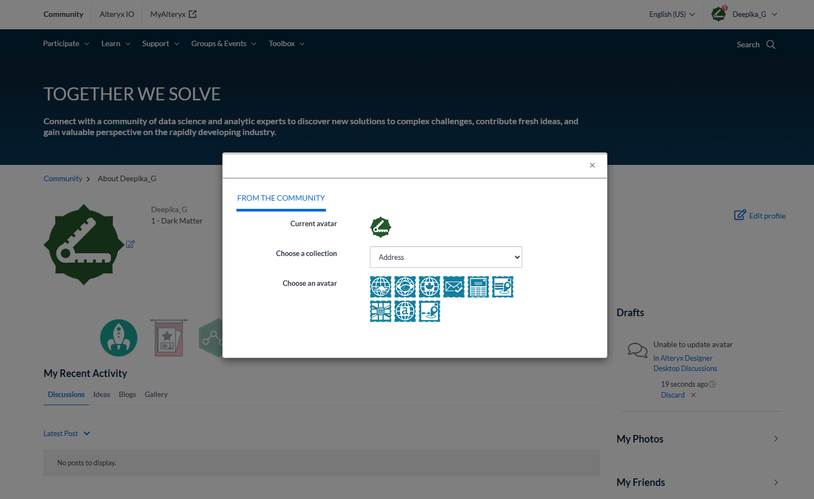Click the large profile avatar of Deepika_G
Viewport: 814px width, 499px height.
tap(84, 244)
